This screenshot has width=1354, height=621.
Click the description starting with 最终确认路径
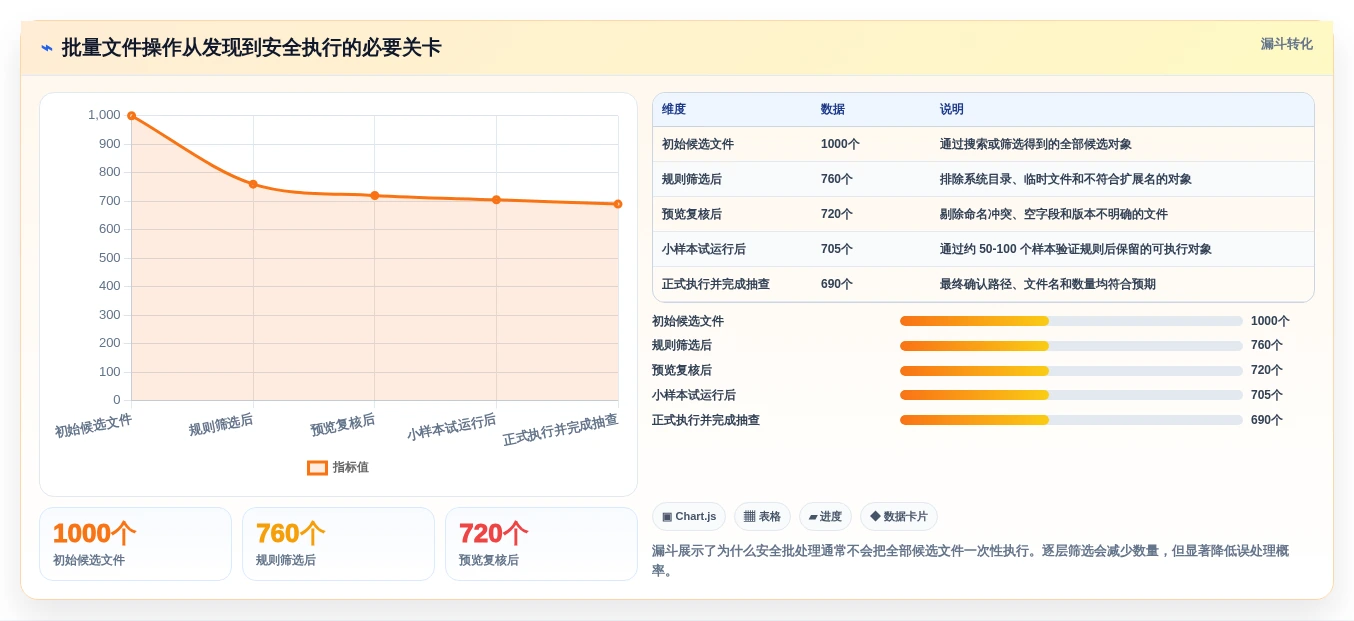click(x=1048, y=284)
